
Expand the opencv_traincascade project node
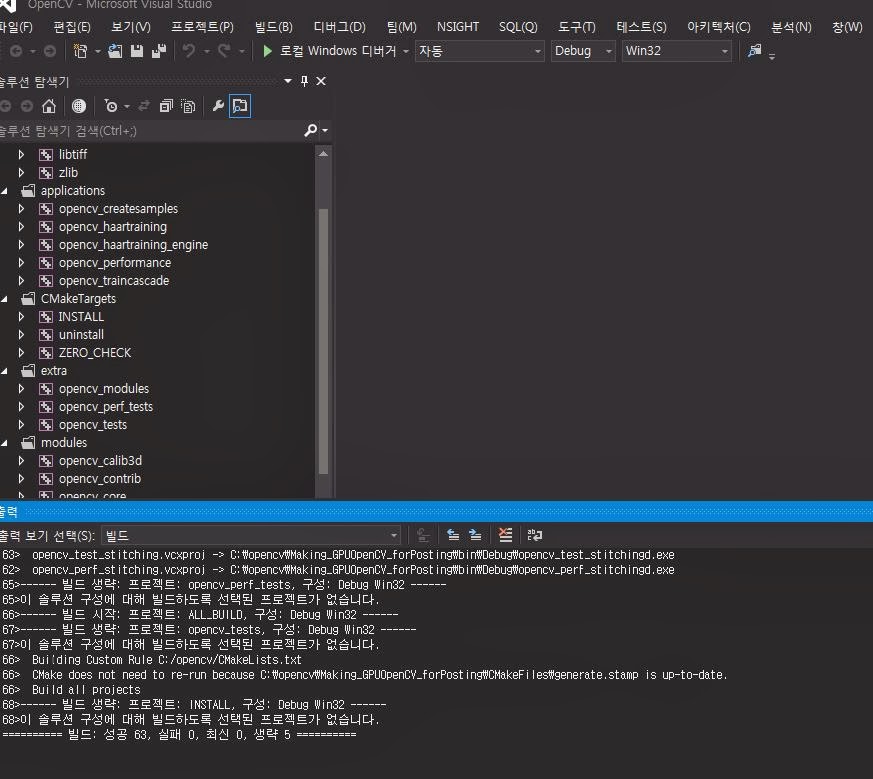[20, 280]
